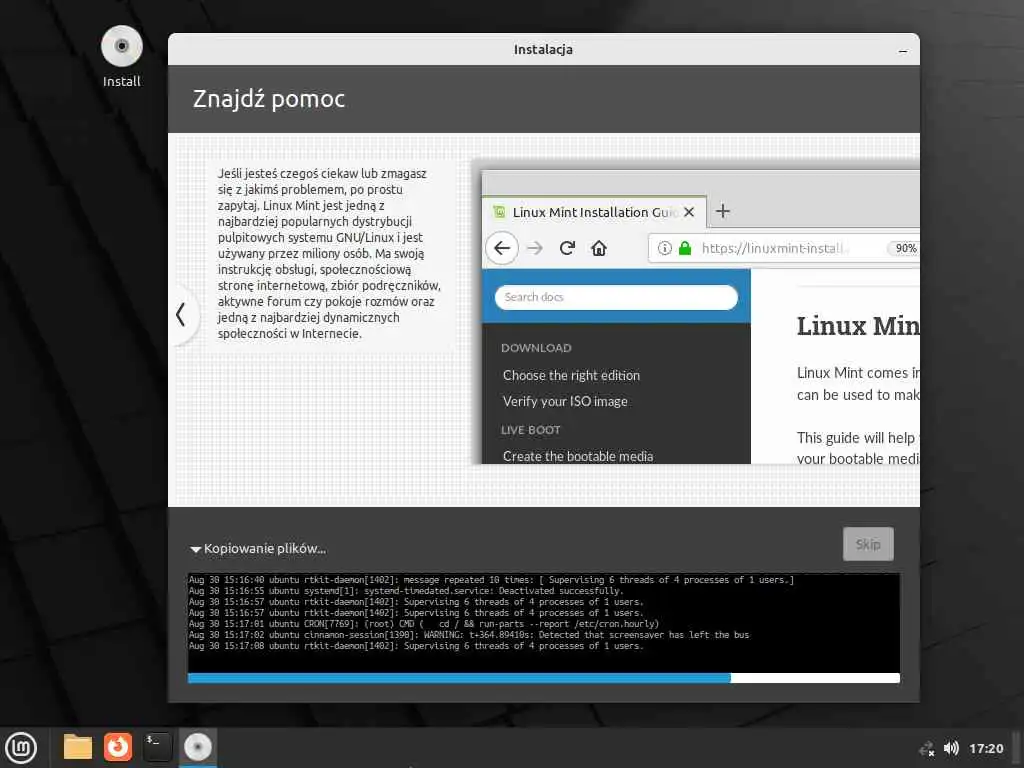Minimize the Instalacja window
The image size is (1024, 768).
903,50
